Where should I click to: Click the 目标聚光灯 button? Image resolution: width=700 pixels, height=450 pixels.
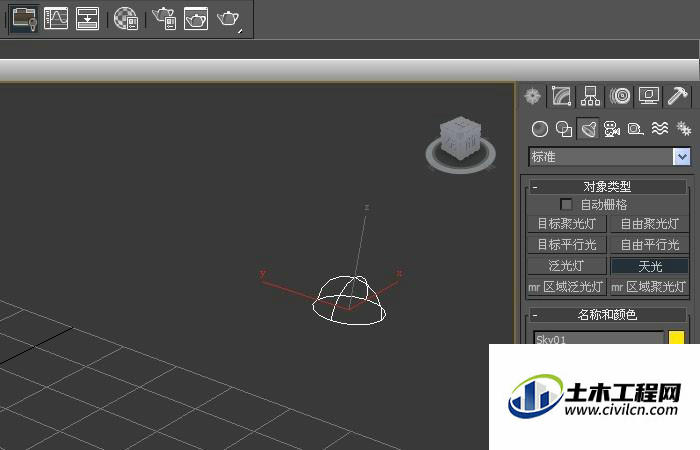(567, 224)
